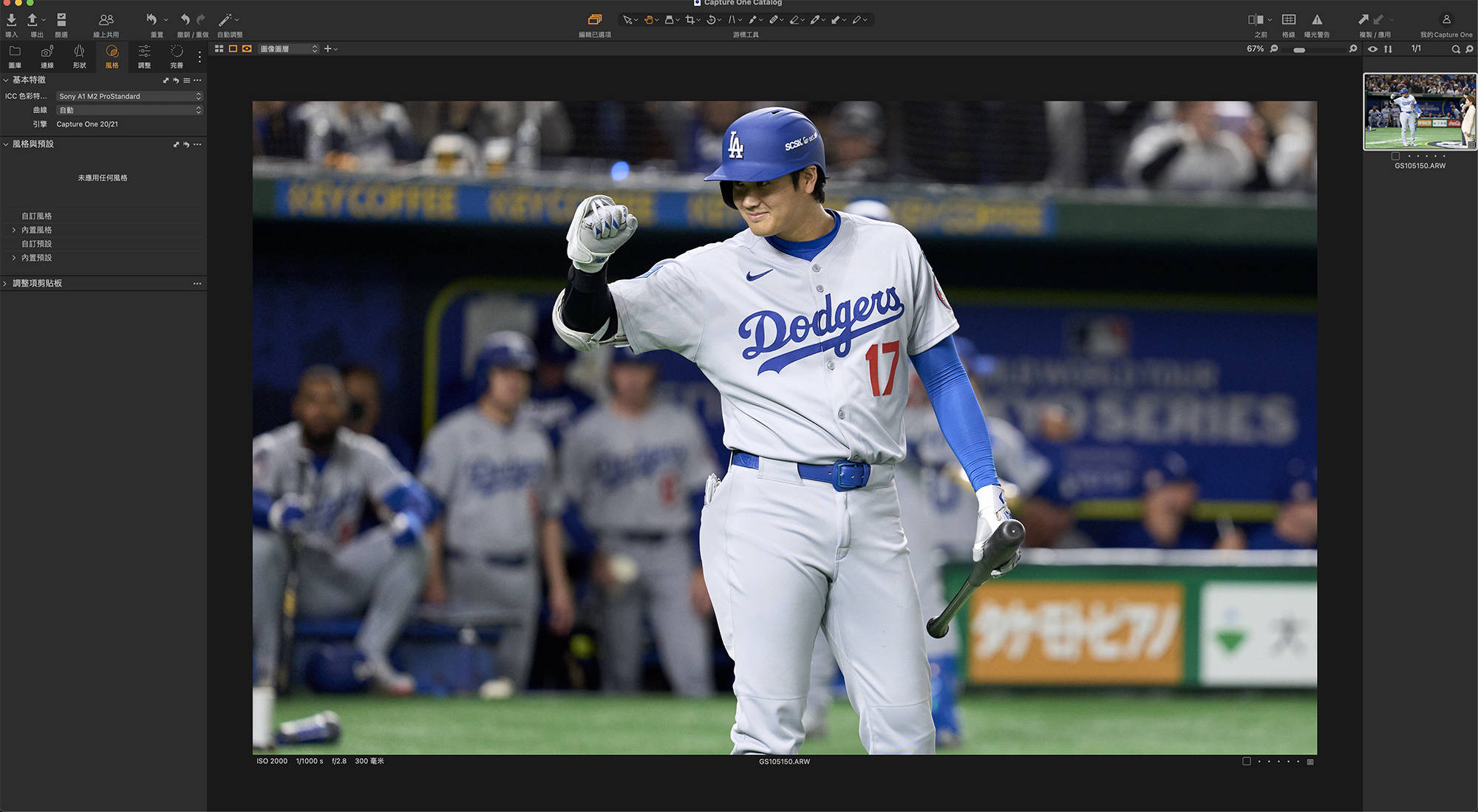1478x812 pixels.
Task: Collapse the Styles and Presets (風格與預設) panel
Action: coord(6,144)
